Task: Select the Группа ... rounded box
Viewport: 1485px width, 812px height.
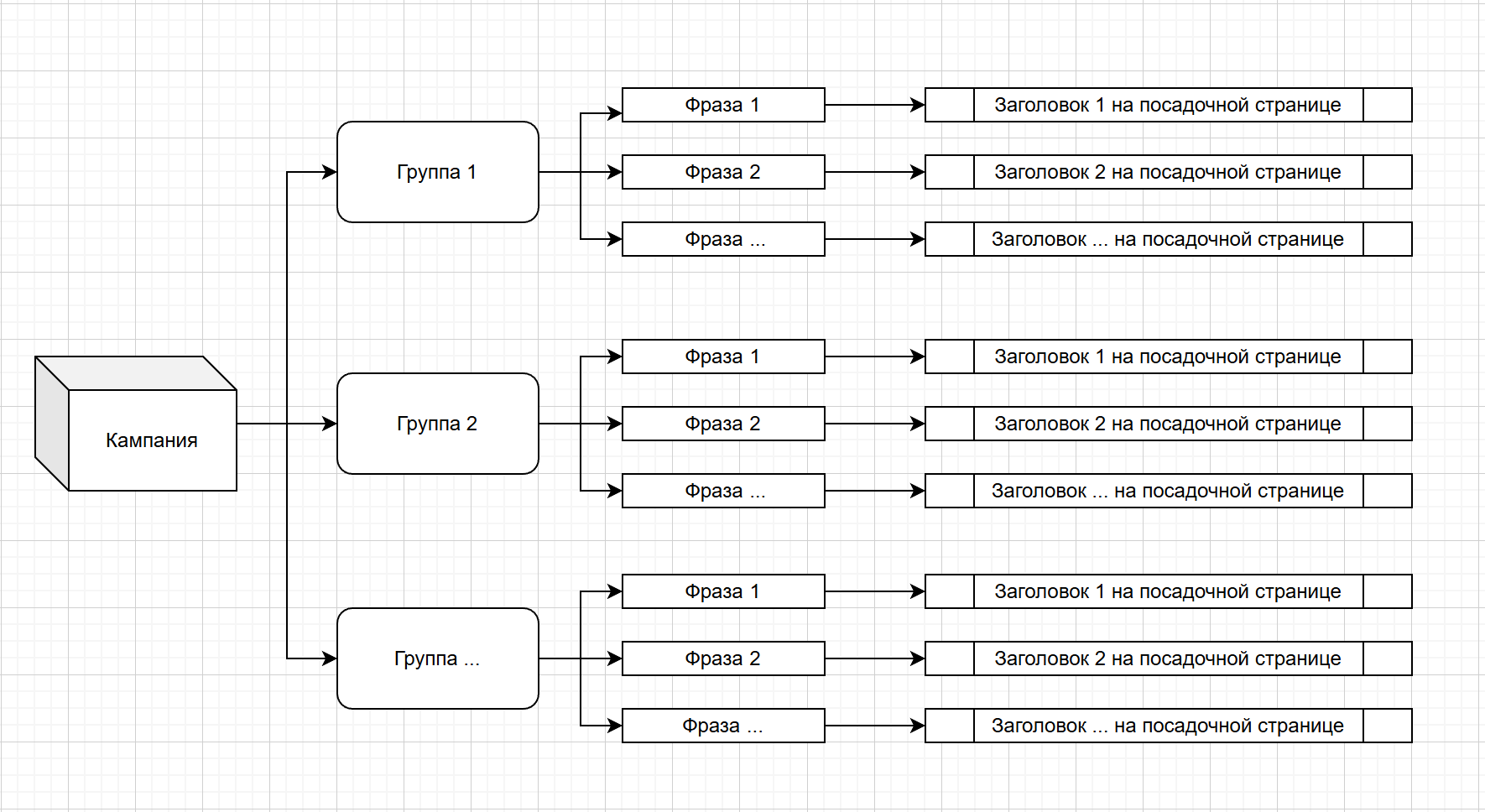Action: [x=438, y=658]
